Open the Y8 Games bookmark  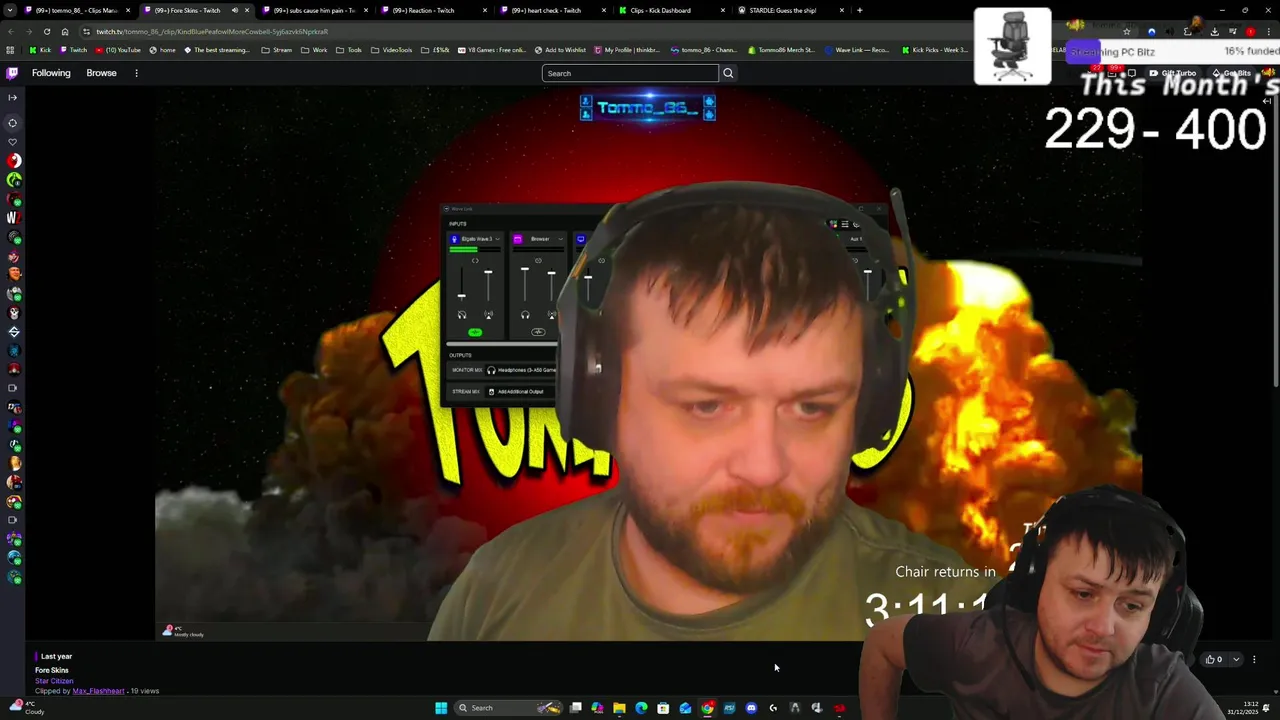click(x=492, y=50)
